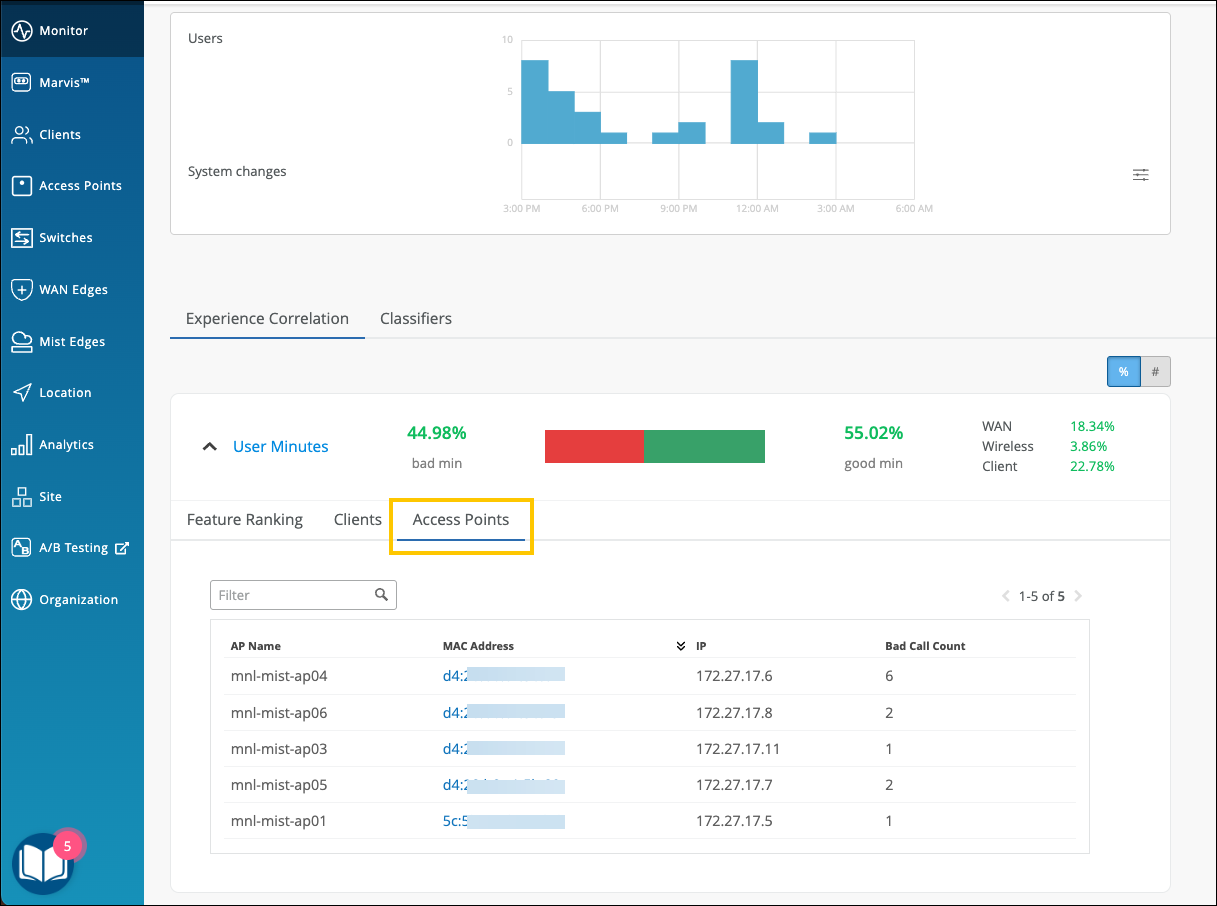Open the Marvis icon in sidebar

(x=22, y=83)
